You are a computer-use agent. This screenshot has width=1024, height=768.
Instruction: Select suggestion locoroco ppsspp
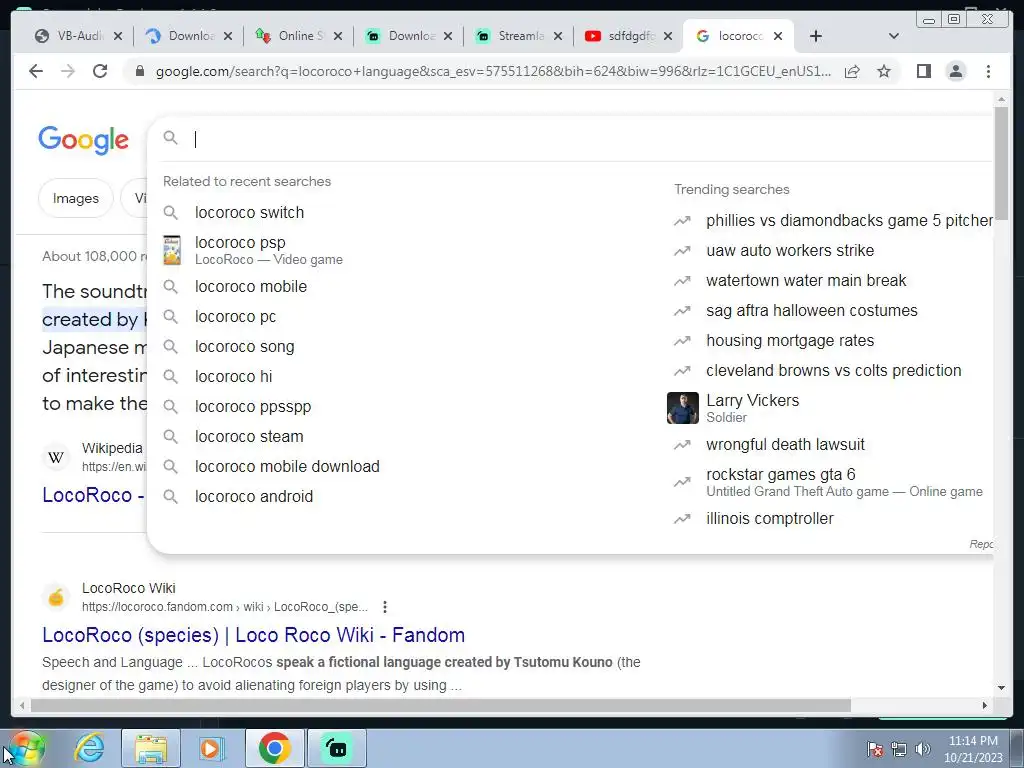253,407
